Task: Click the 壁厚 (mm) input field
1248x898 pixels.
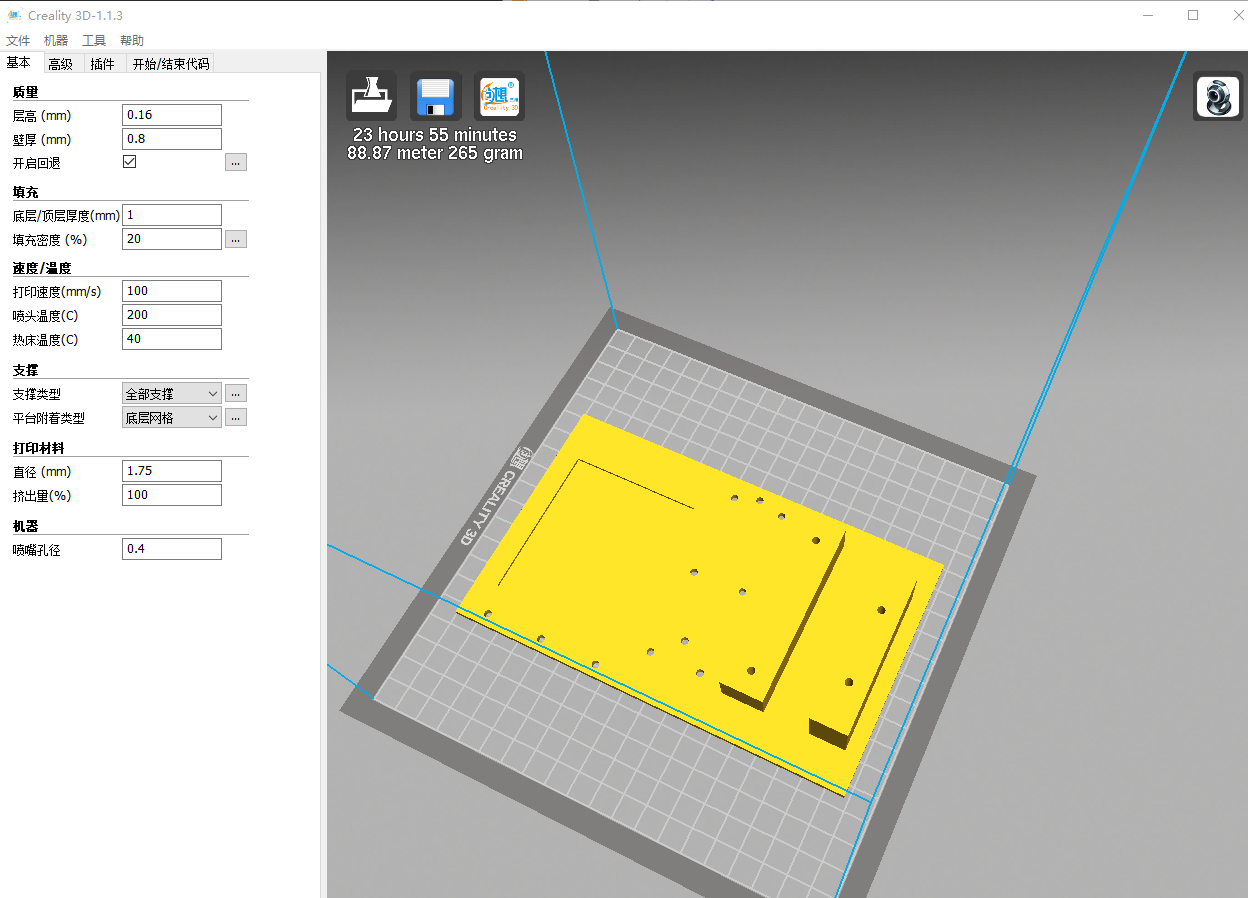Action: [x=172, y=139]
